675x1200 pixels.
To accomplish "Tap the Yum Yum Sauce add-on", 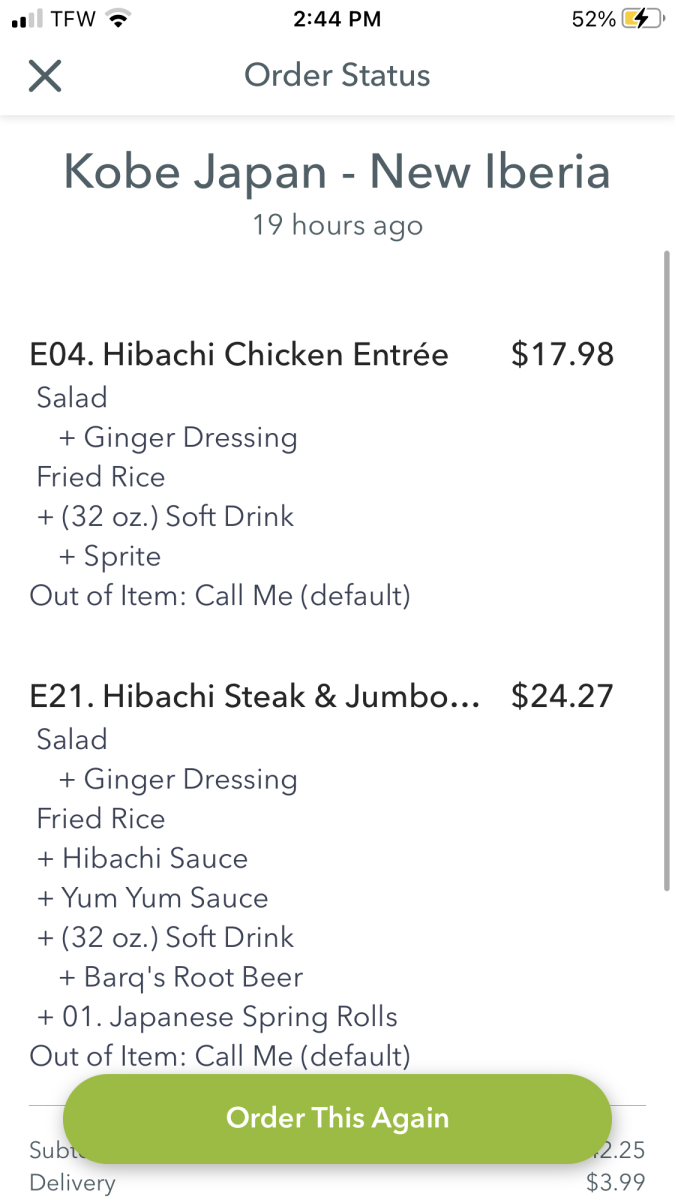I will point(152,898).
